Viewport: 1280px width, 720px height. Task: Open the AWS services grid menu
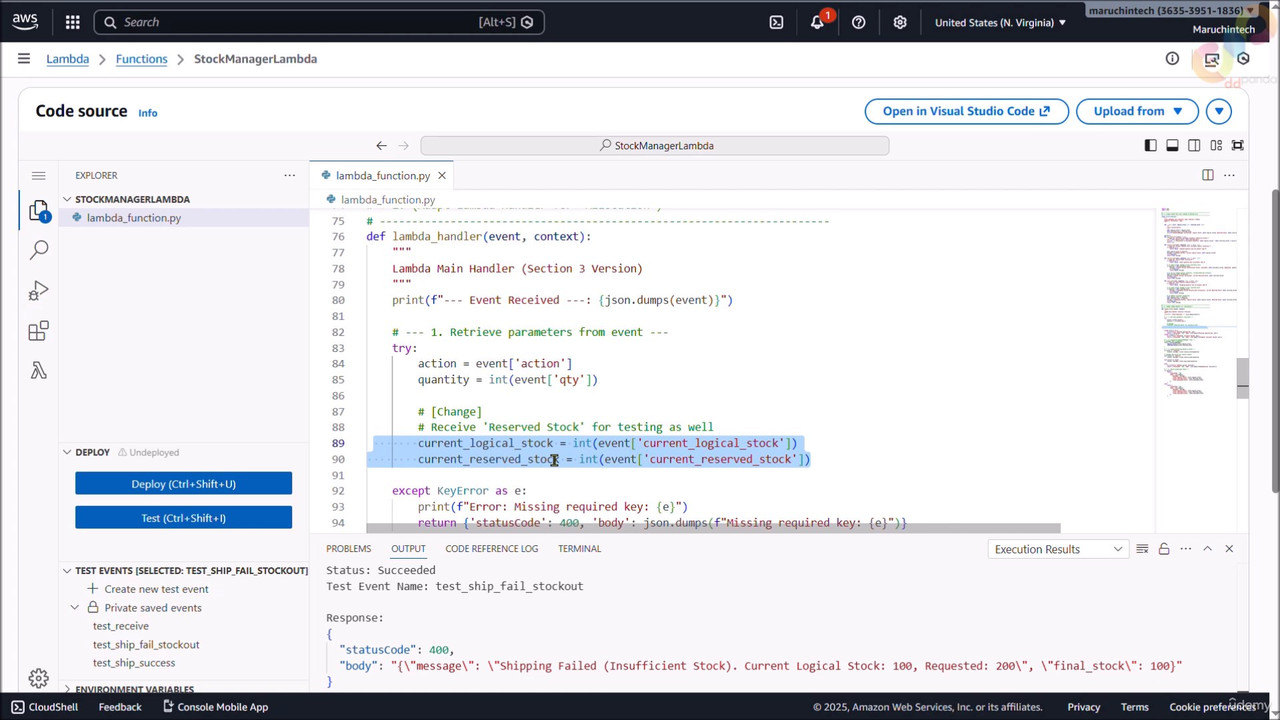pos(72,22)
